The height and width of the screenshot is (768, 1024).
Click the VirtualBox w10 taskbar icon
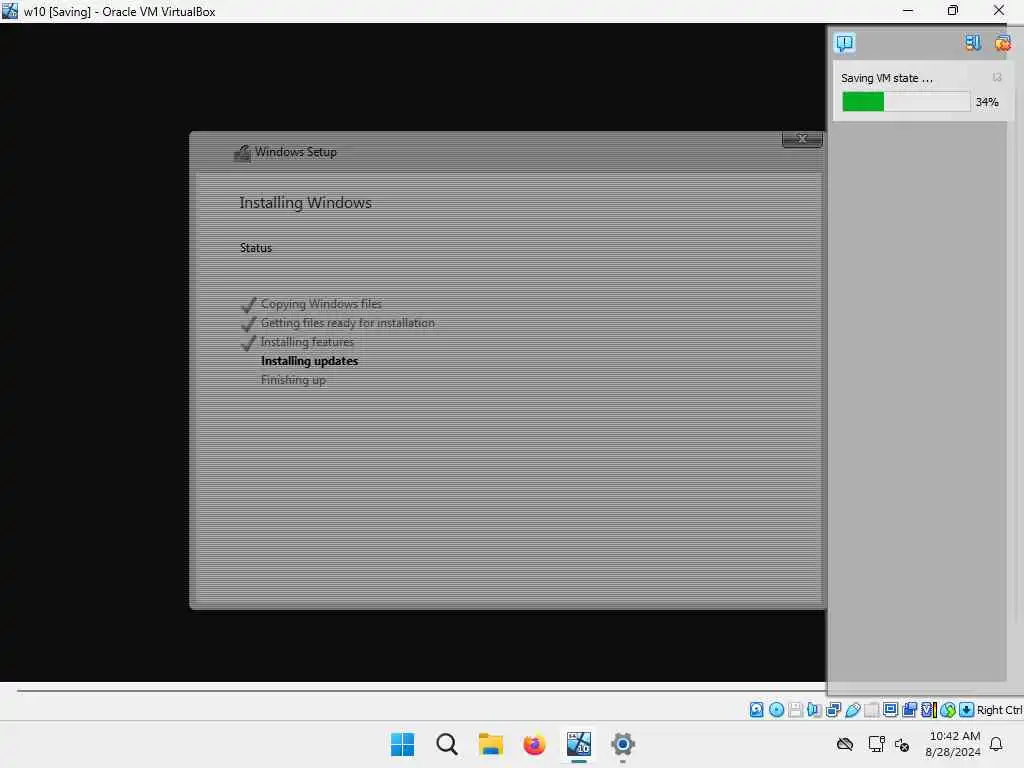pos(579,744)
